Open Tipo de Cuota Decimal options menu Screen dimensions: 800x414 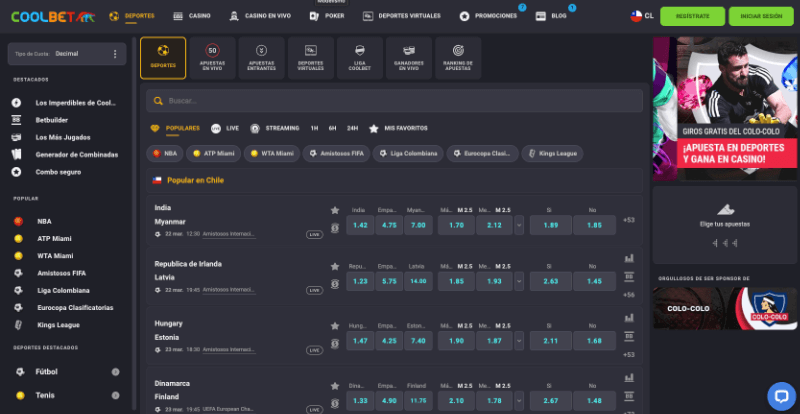(x=114, y=54)
